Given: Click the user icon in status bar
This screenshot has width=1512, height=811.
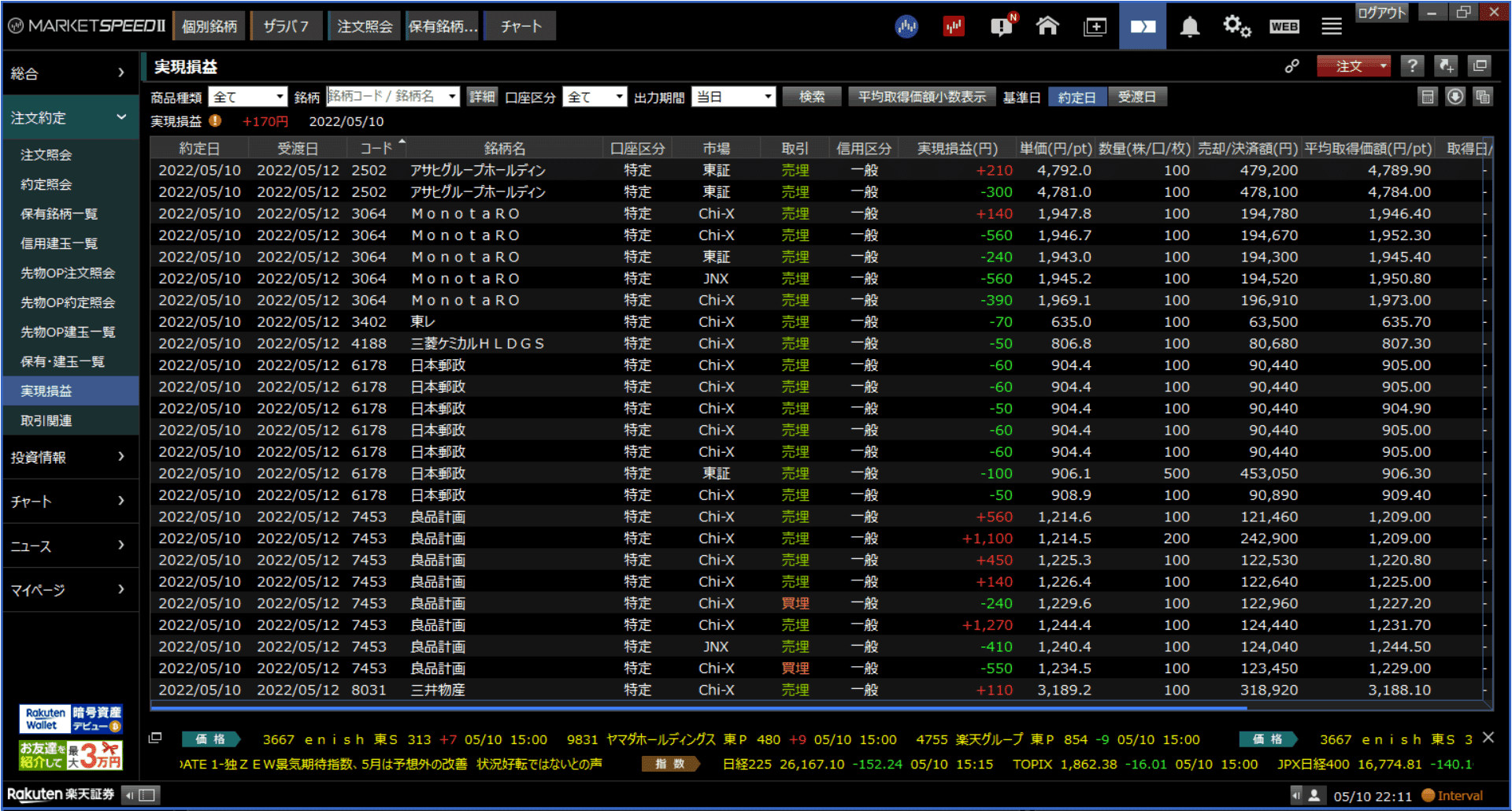Looking at the screenshot, I should pyautogui.click(x=1314, y=795).
